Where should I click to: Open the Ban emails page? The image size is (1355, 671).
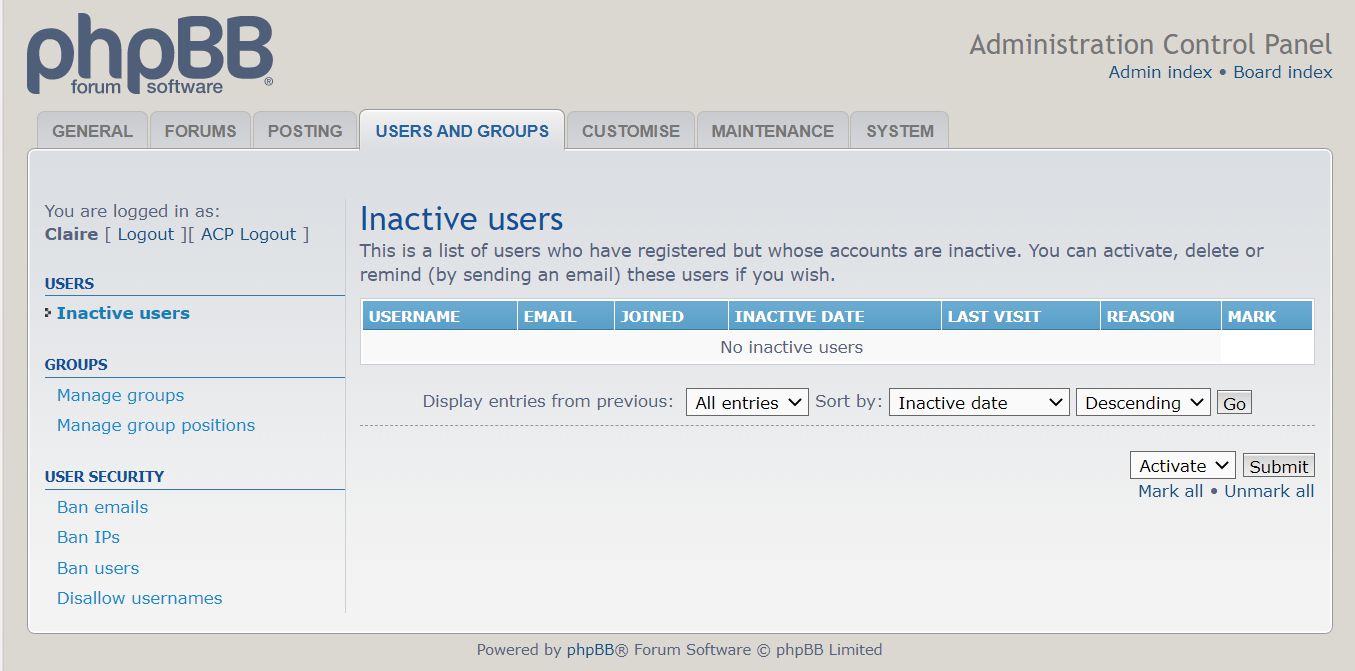click(102, 507)
